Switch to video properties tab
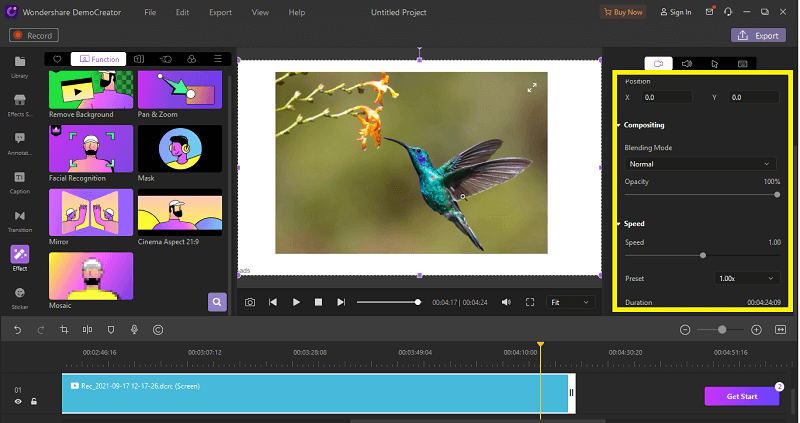This screenshot has height=423, width=800. [659, 64]
